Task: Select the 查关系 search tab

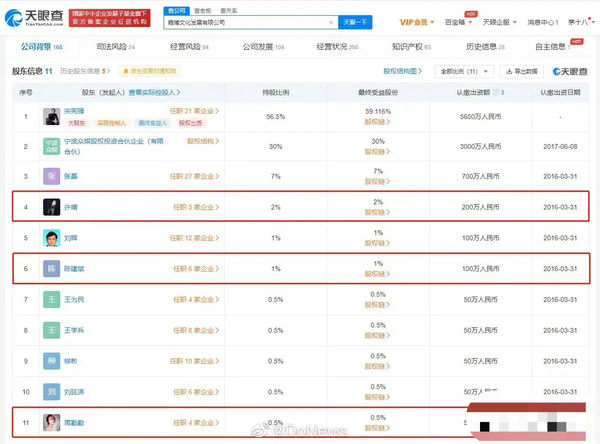Action: click(x=228, y=11)
